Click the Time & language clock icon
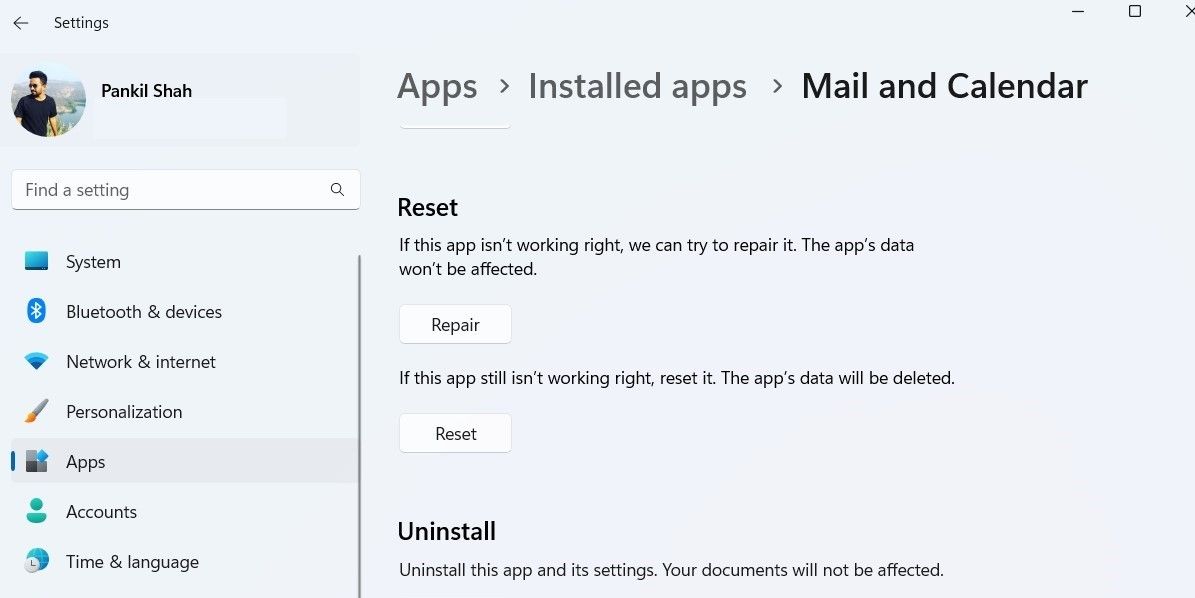This screenshot has height=598, width=1195. click(36, 561)
